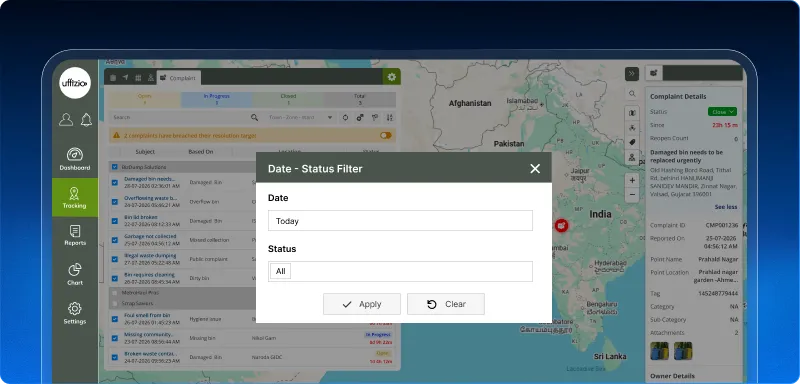The image size is (800, 384).
Task: Open the user profile icon
Action: pyautogui.click(x=66, y=119)
